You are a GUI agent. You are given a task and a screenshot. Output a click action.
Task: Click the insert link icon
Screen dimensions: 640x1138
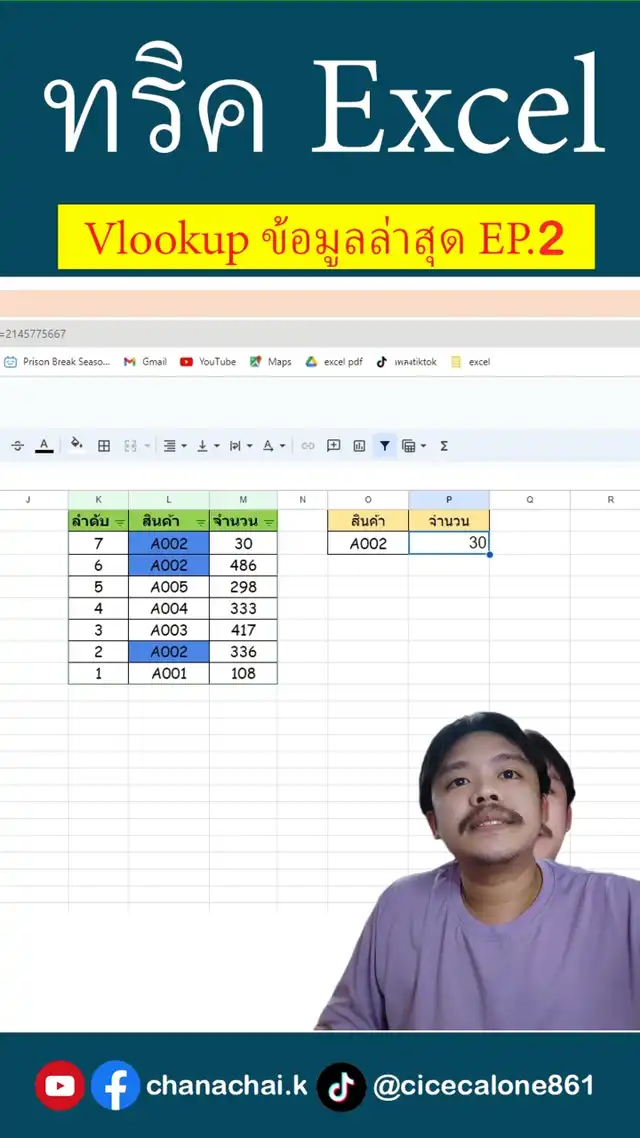(x=308, y=446)
